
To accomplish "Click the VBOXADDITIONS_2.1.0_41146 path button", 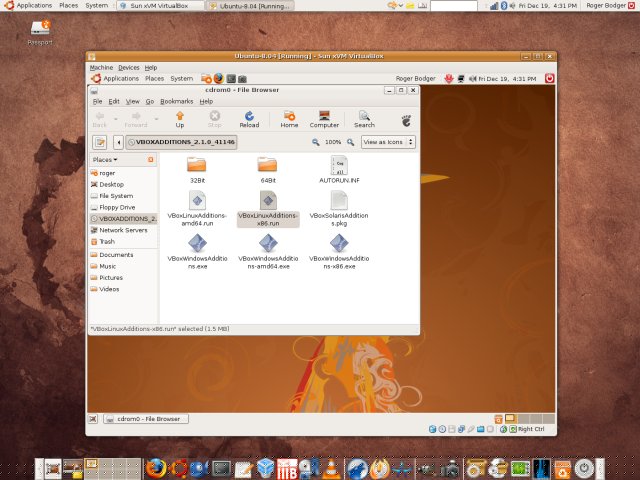I will point(181,142).
